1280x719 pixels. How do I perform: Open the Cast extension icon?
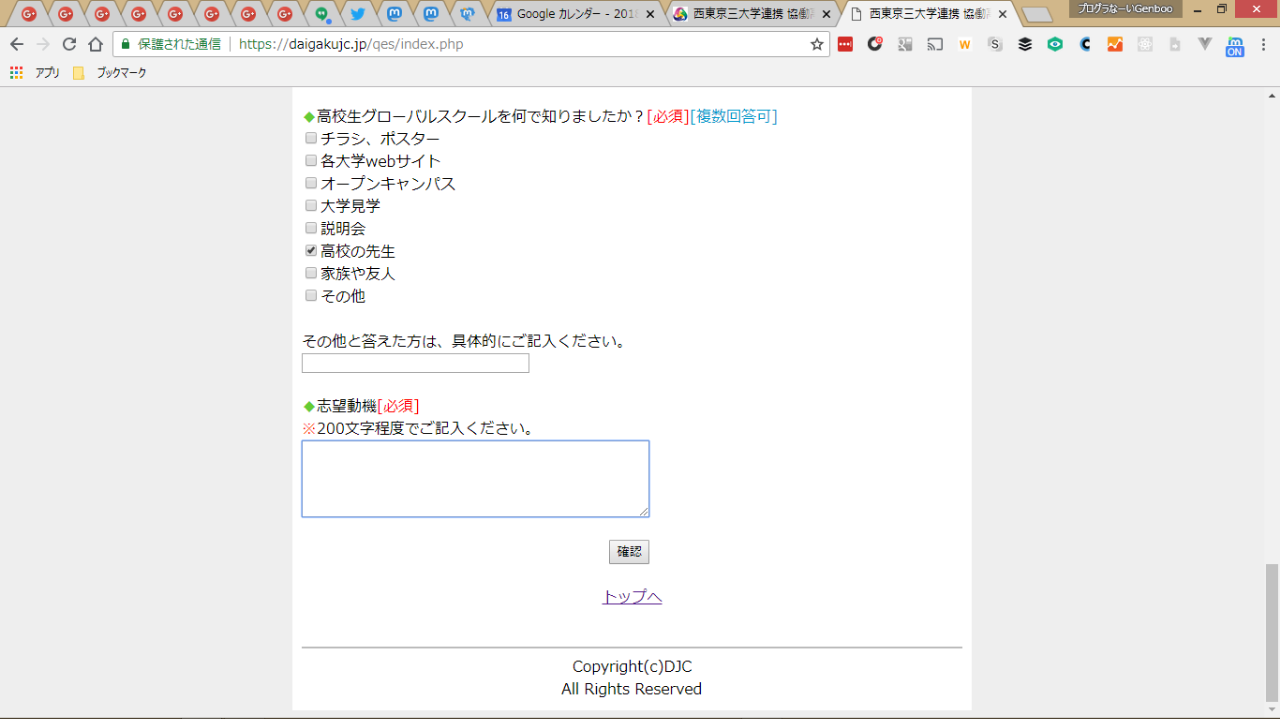[935, 44]
